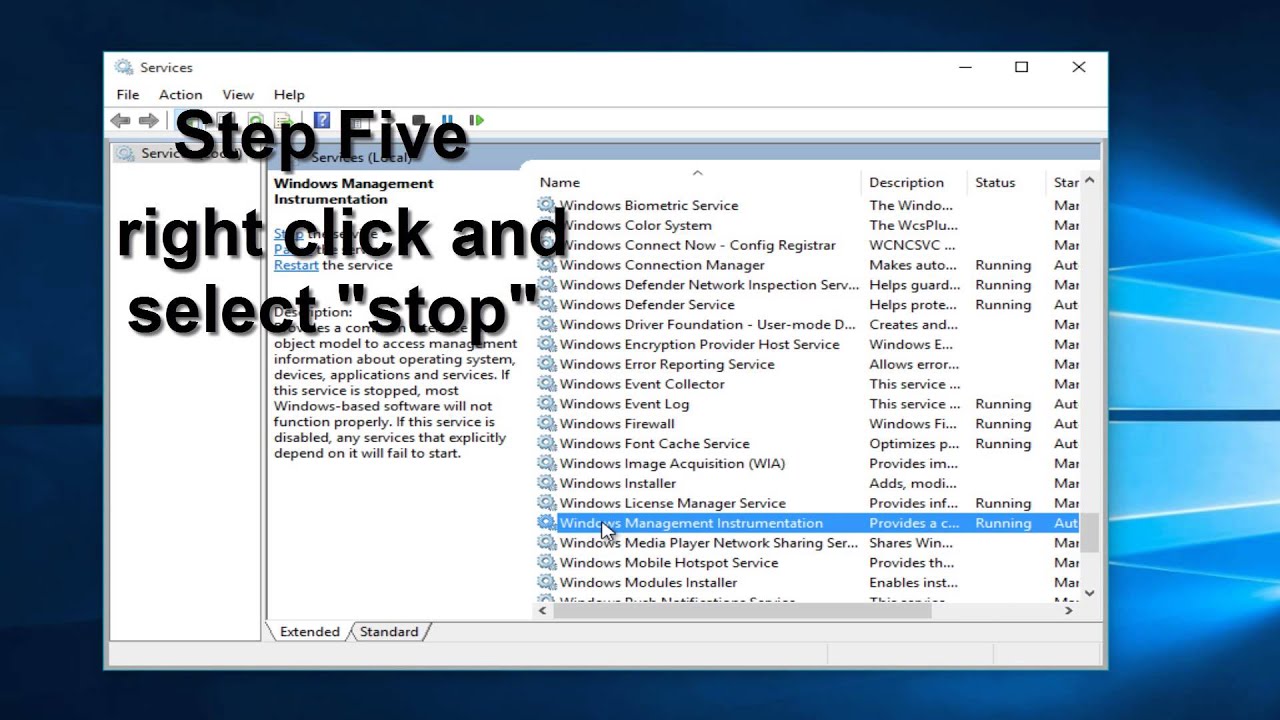Click the gear icon beside Windows Mobile Hotspot Service
The height and width of the screenshot is (720, 1280).
(546, 563)
